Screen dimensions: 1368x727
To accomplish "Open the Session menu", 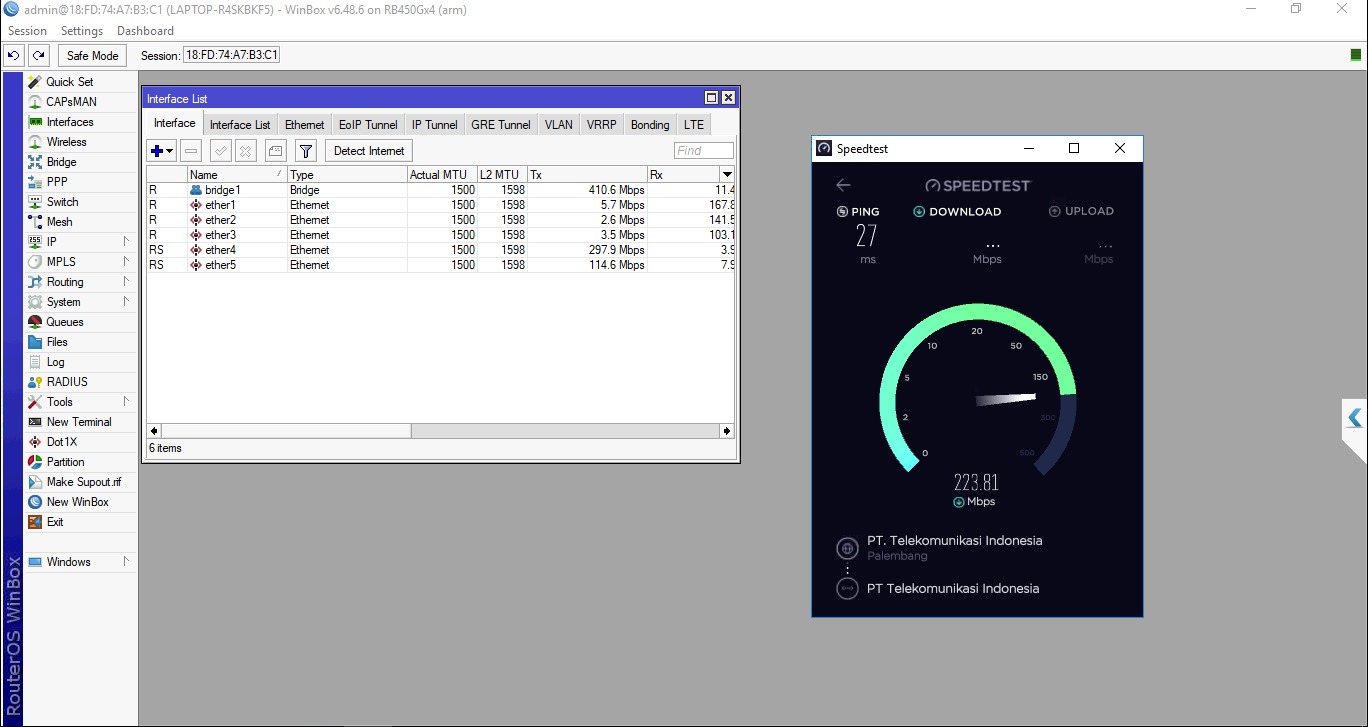I will click(27, 31).
